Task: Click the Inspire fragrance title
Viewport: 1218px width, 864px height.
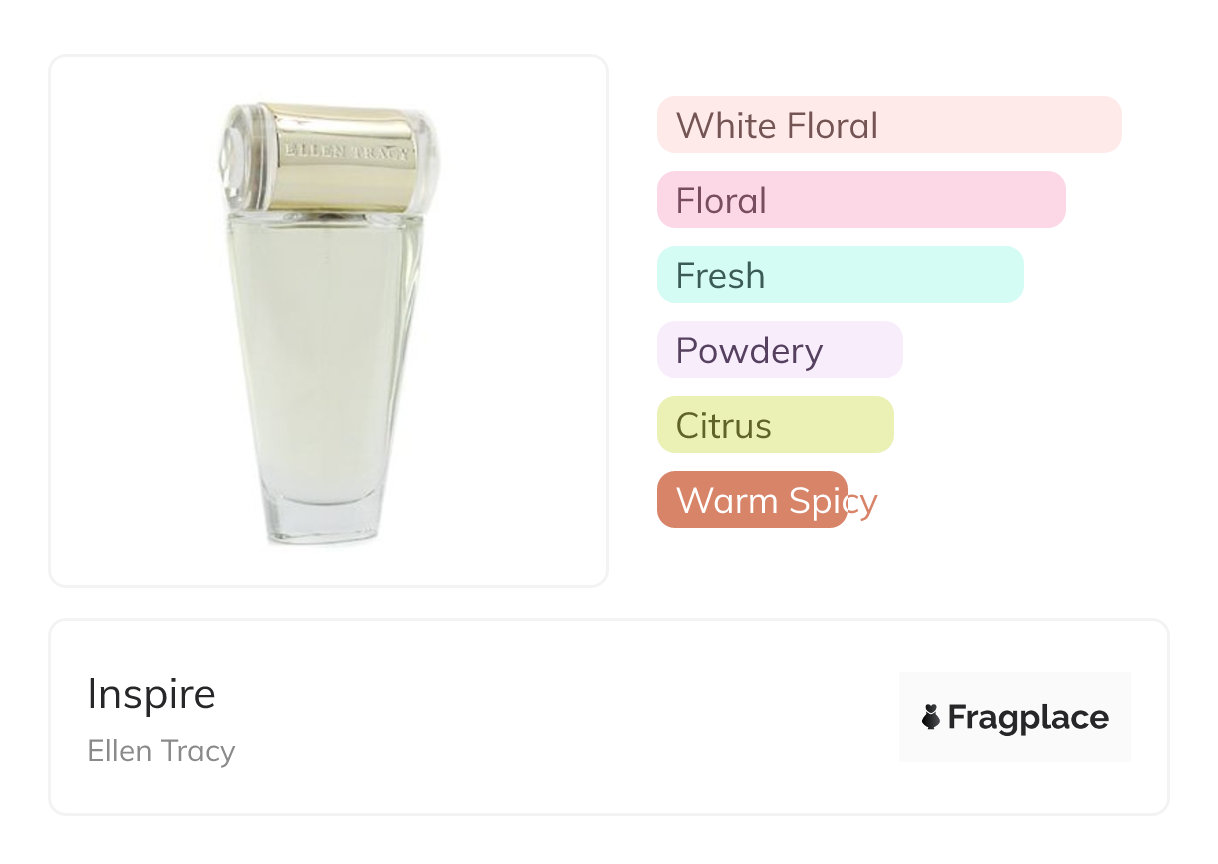Action: tap(151, 693)
